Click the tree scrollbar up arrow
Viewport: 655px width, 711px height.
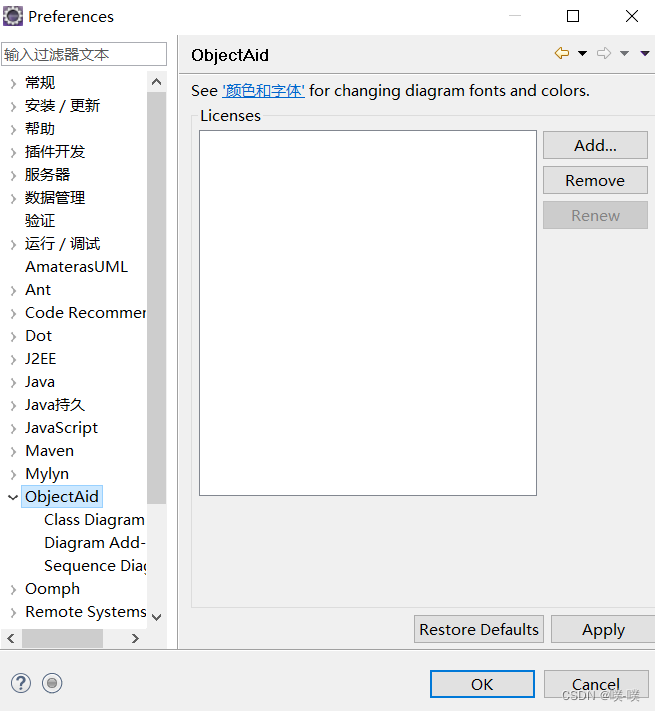(x=156, y=82)
